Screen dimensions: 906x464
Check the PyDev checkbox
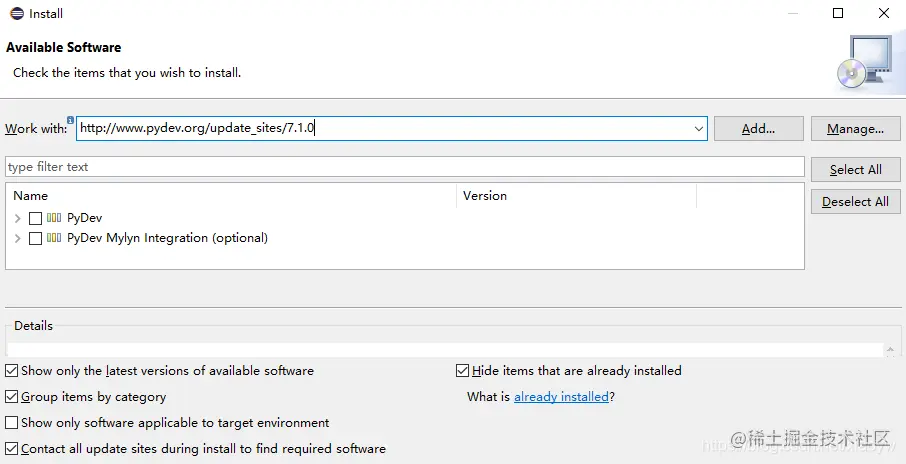click(x=35, y=218)
